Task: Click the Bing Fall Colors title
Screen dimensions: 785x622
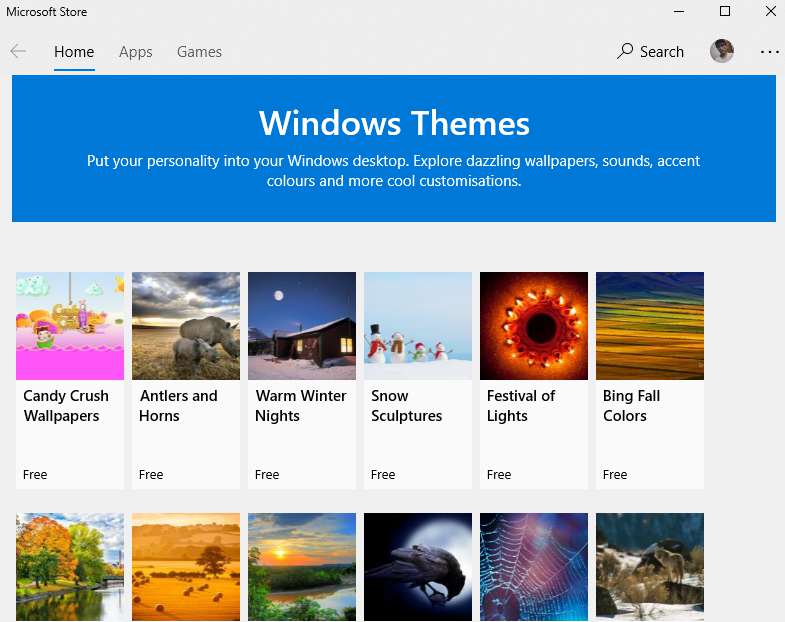Action: (x=631, y=406)
